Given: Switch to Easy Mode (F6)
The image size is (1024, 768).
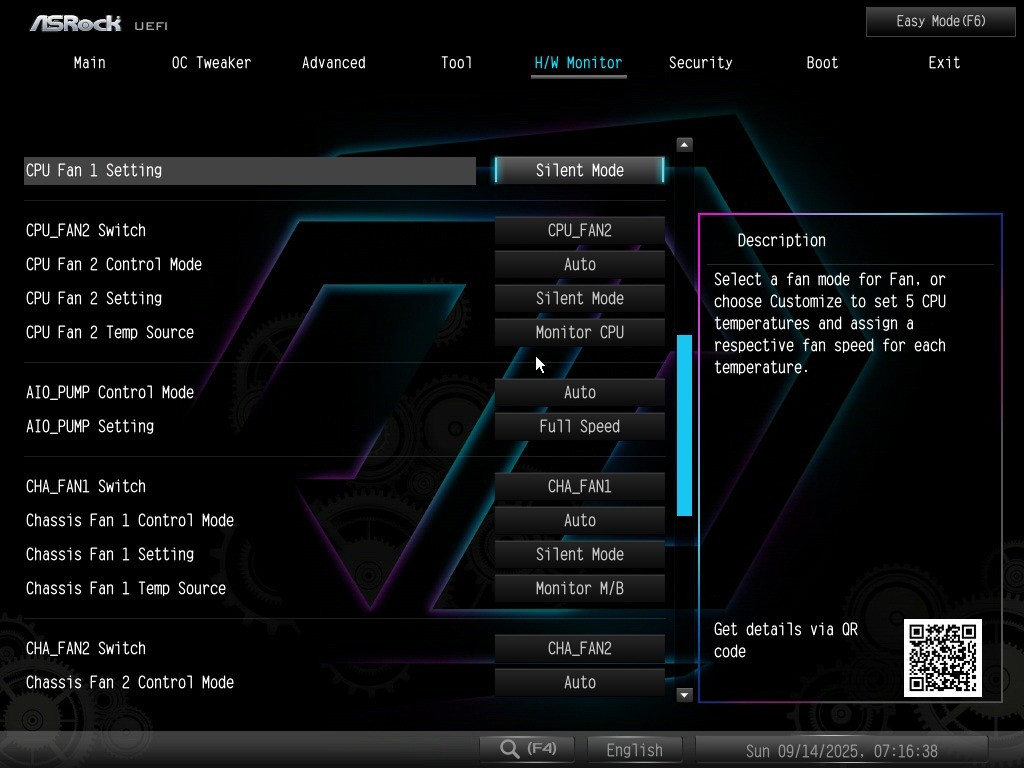Looking at the screenshot, I should click(940, 22).
